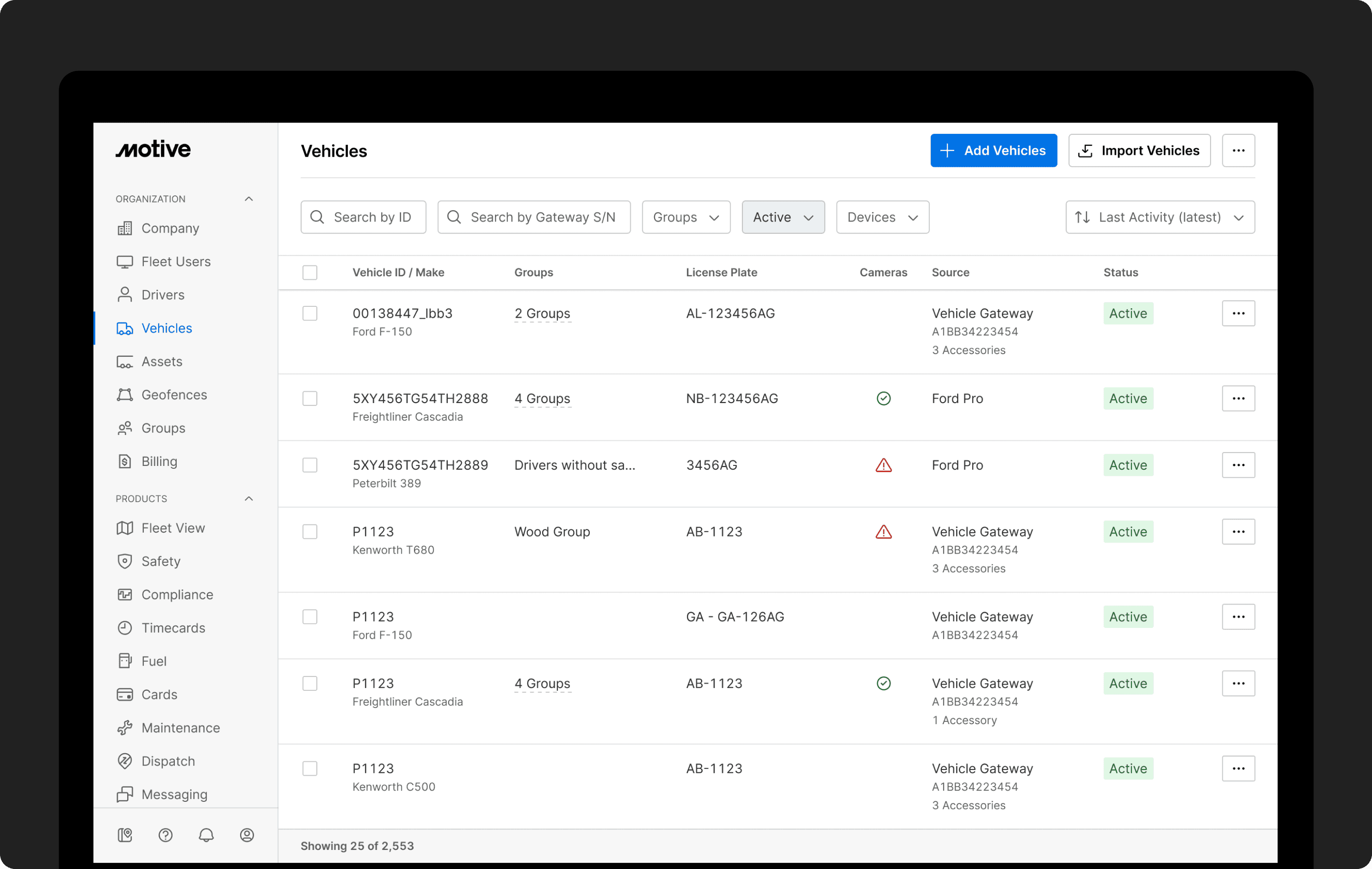Click the 2 Groups link in first row

(x=542, y=313)
